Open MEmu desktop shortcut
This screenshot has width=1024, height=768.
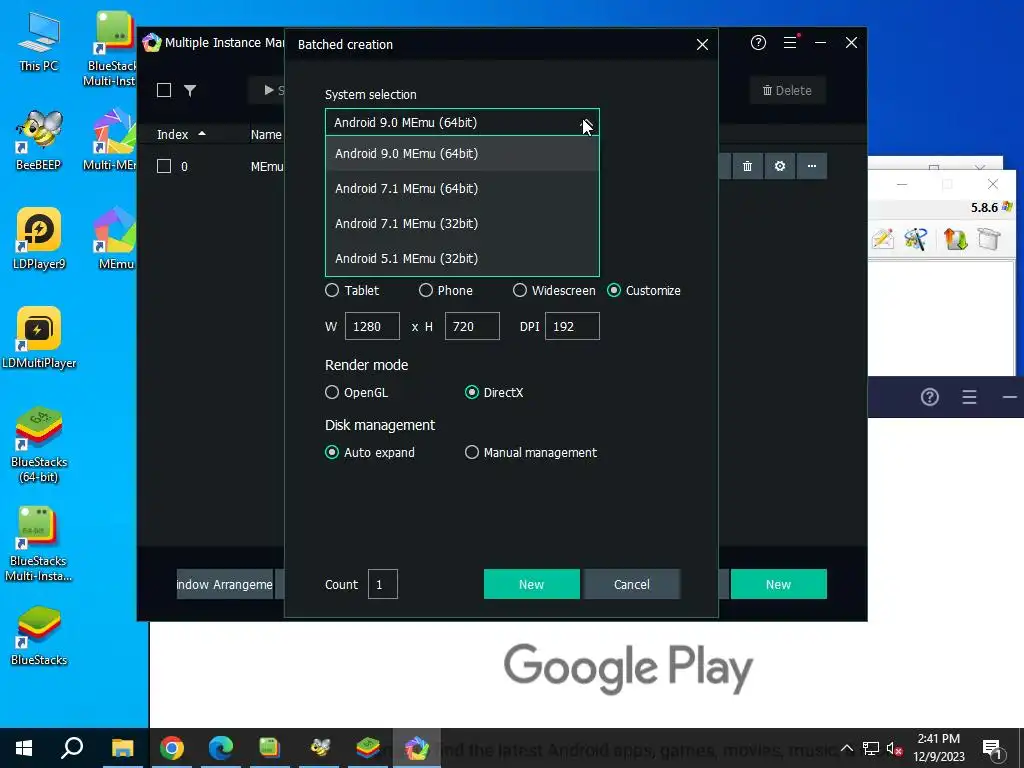116,239
